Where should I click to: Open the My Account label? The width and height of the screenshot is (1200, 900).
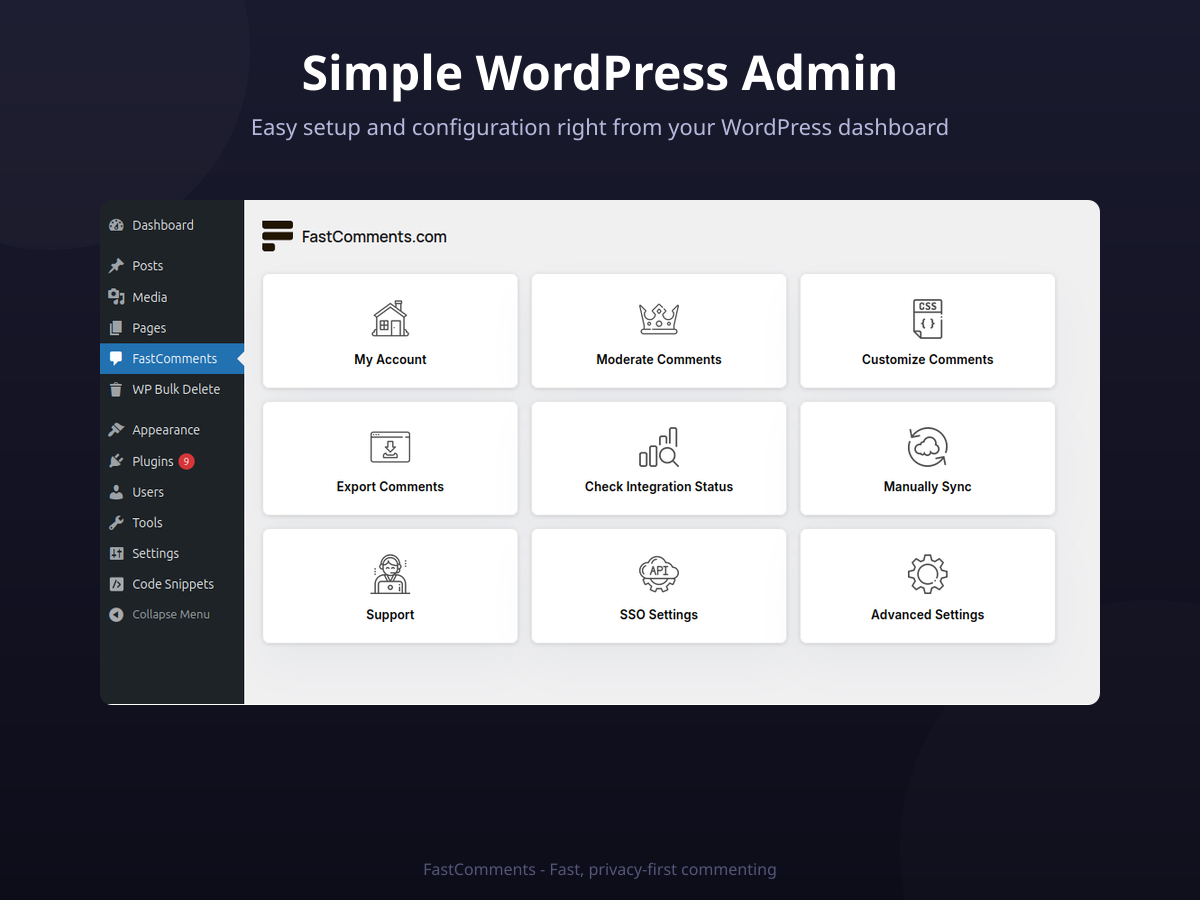[390, 360]
